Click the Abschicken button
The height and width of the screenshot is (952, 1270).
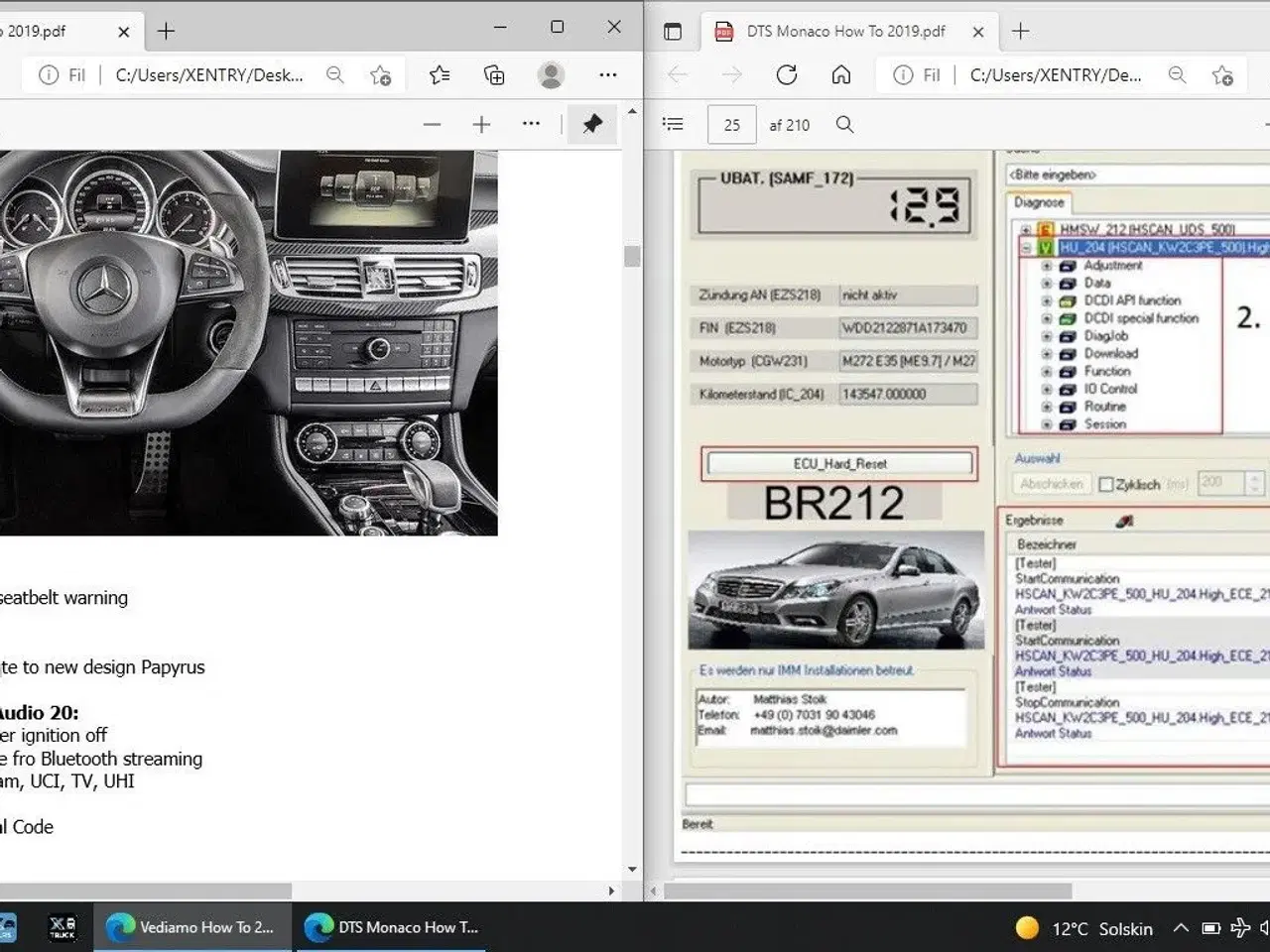click(1052, 484)
